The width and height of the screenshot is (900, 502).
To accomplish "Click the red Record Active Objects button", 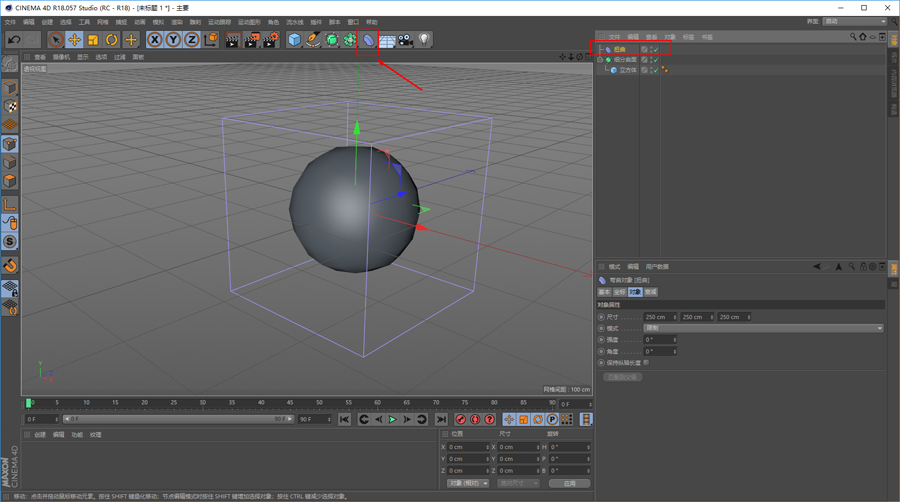I will coord(460,419).
